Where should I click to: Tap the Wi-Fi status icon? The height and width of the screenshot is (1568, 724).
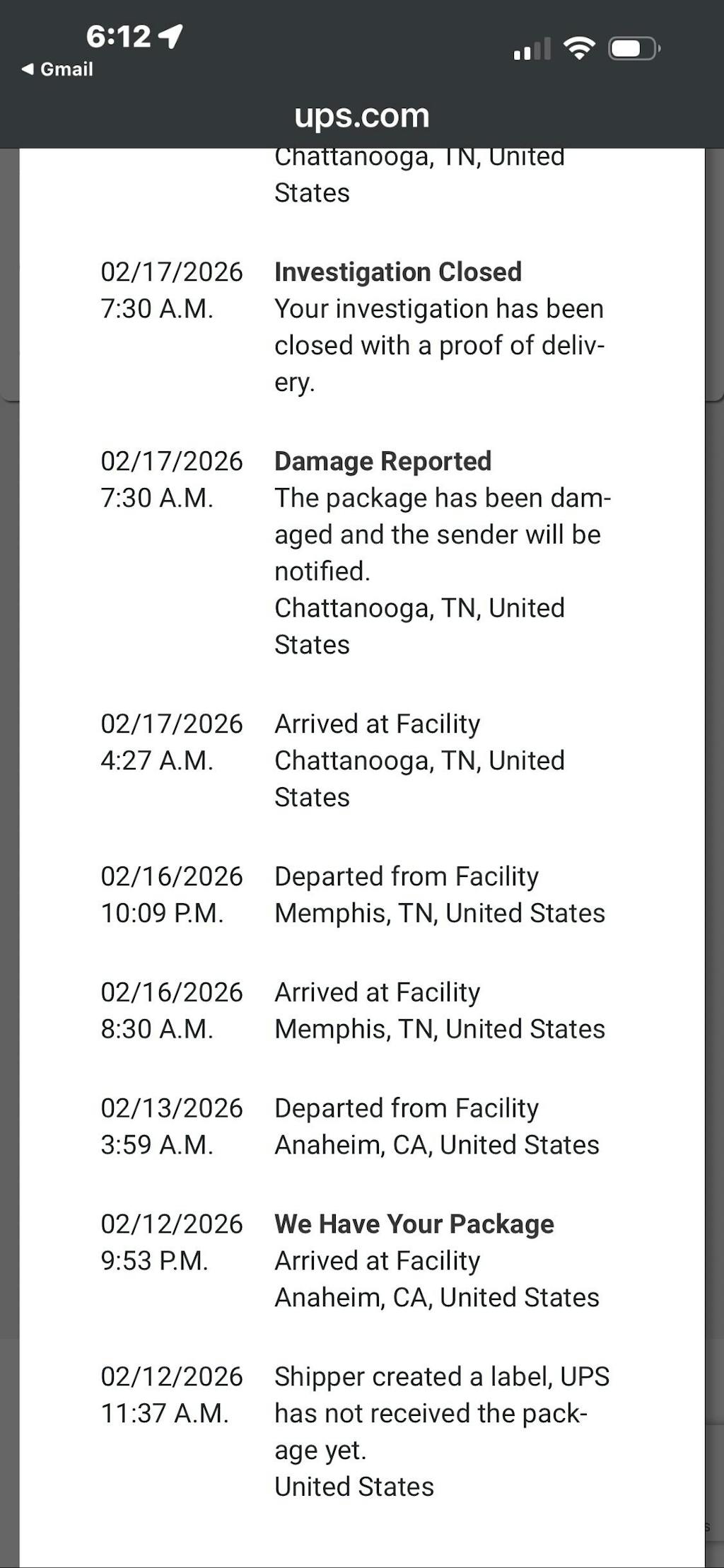pyautogui.click(x=578, y=48)
